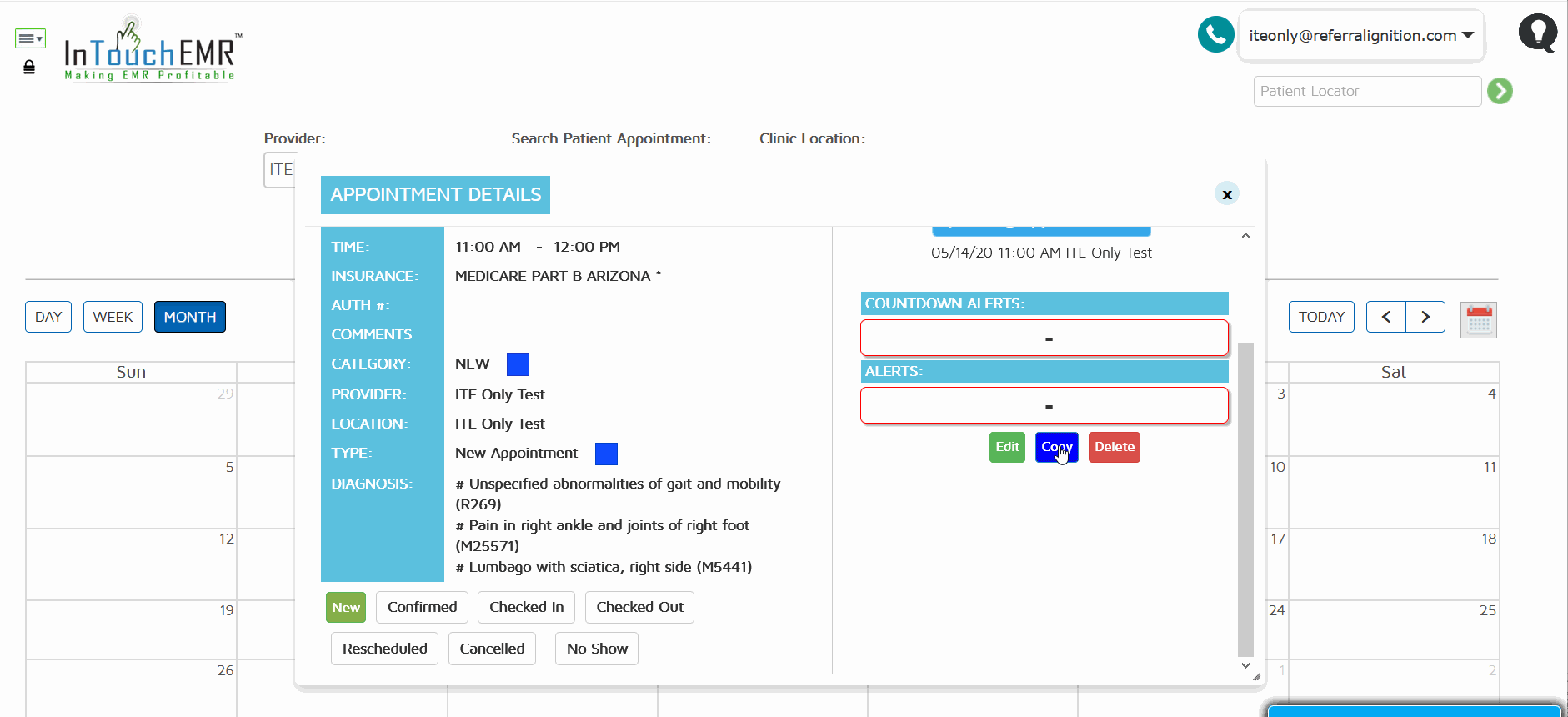Go to next month arrow
The image size is (1568, 717).
click(1425, 317)
